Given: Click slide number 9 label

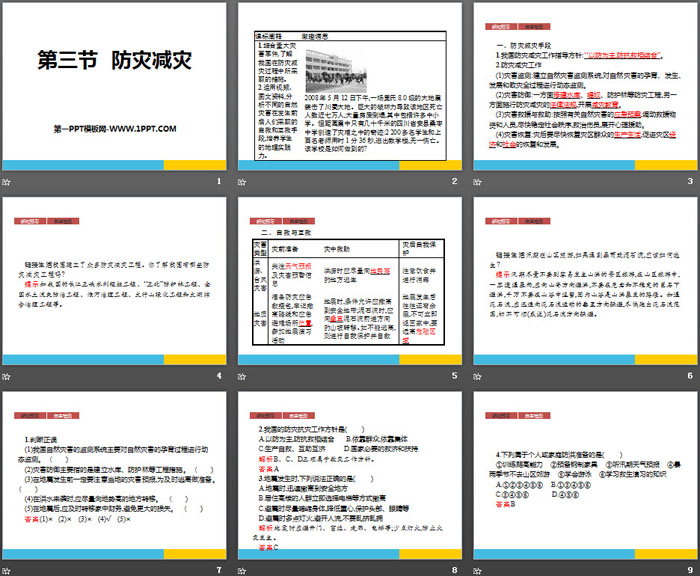Looking at the screenshot, I should coord(690,570).
